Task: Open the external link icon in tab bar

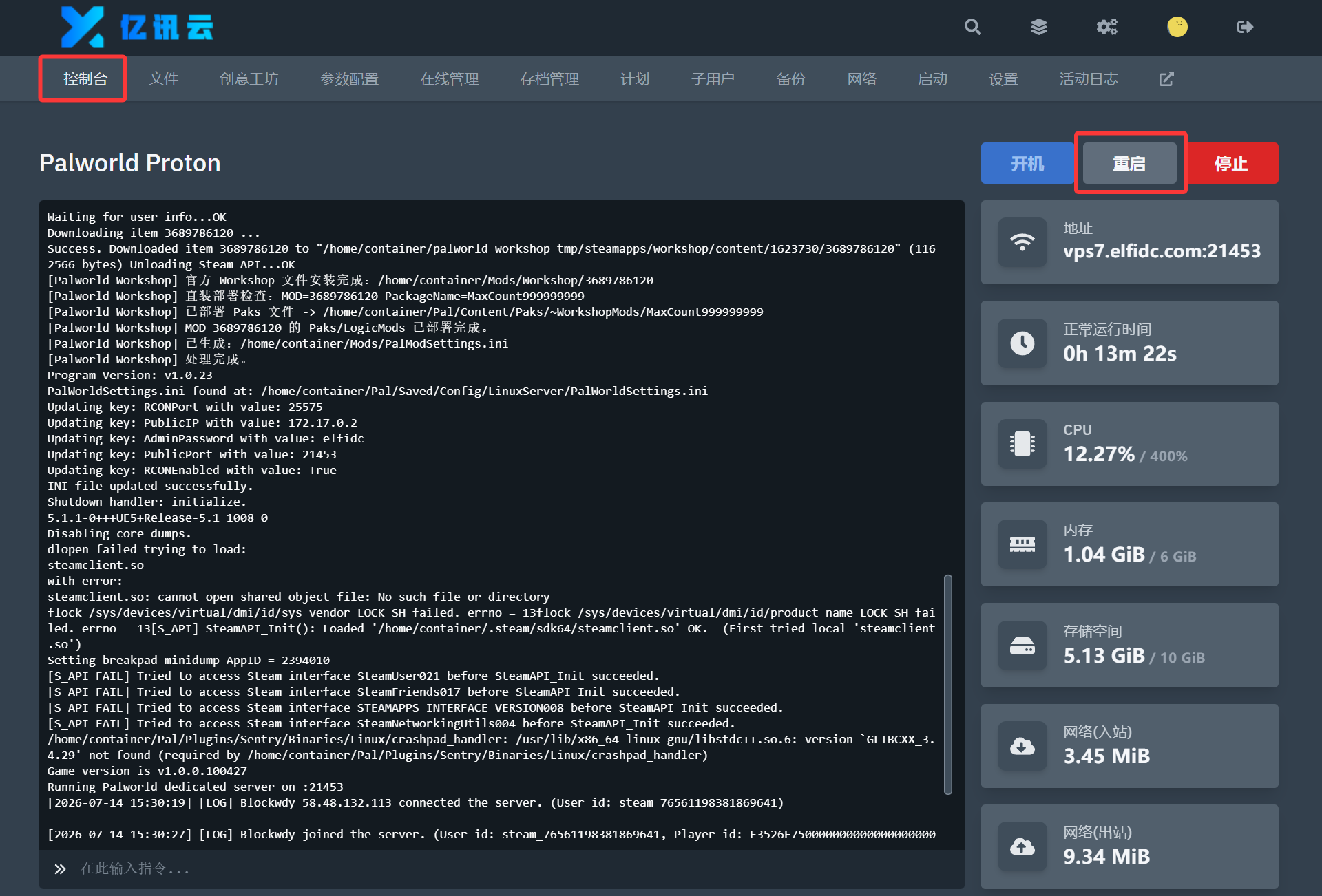Action: [x=1166, y=79]
